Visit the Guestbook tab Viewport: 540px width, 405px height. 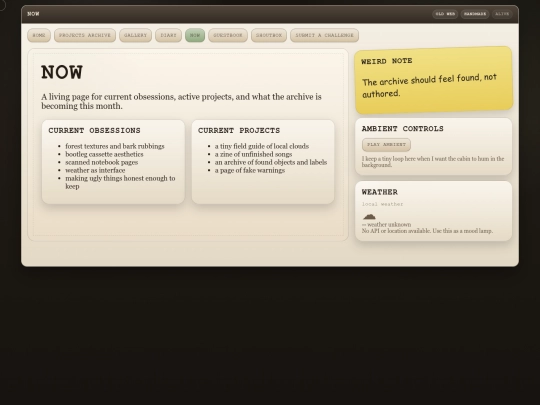click(x=228, y=35)
